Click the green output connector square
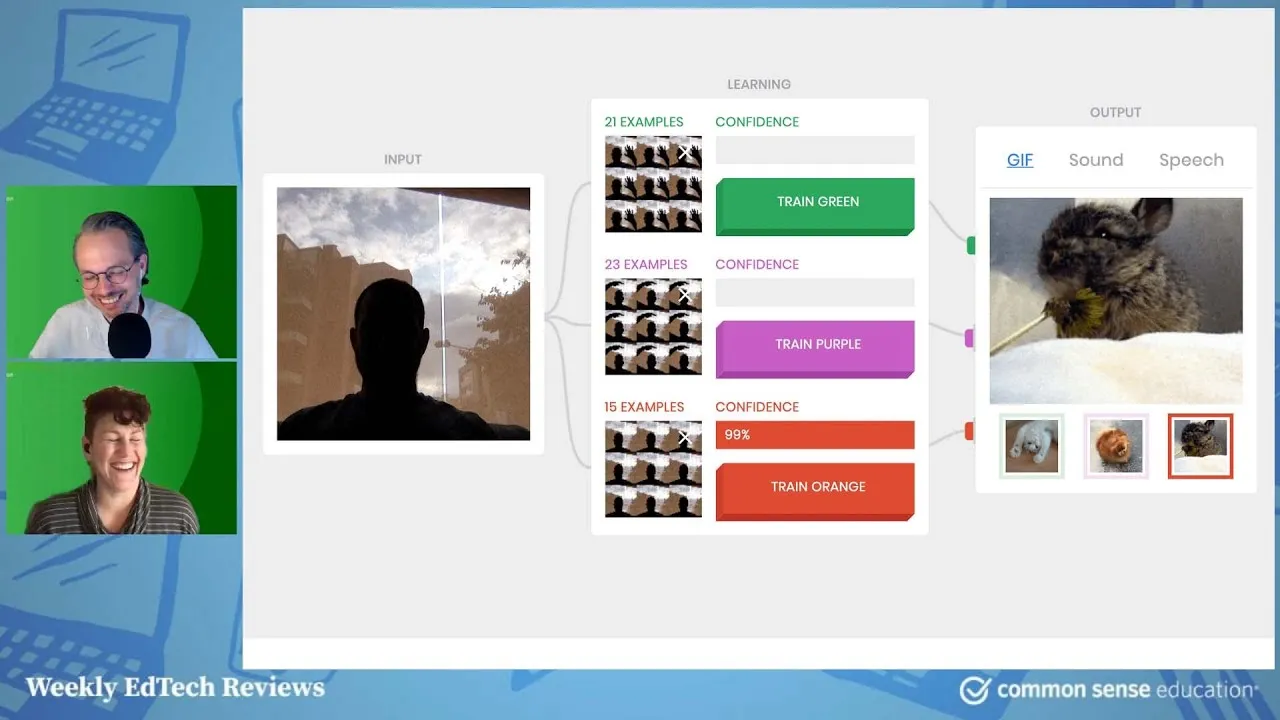 (972, 245)
